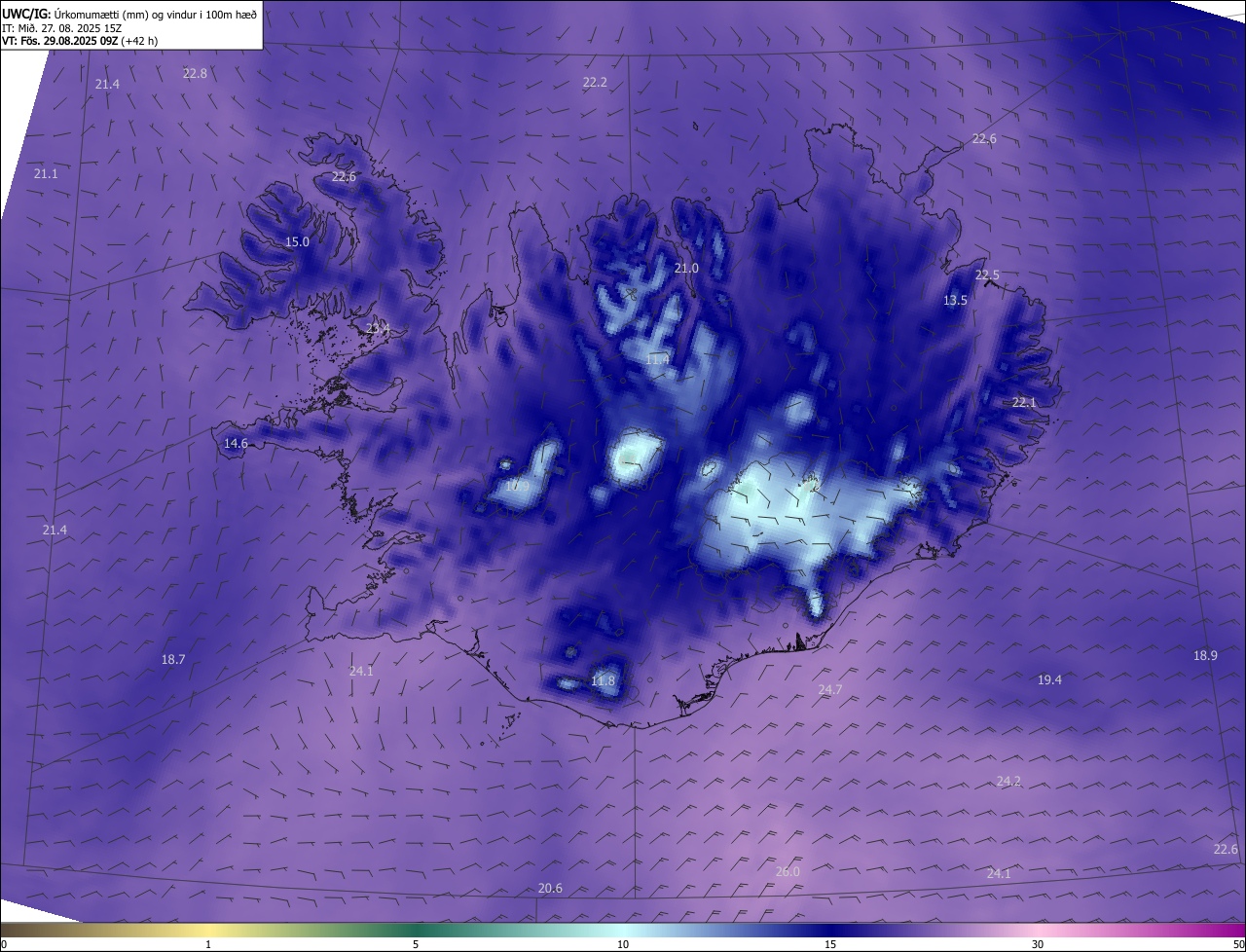The width and height of the screenshot is (1246, 952).
Task: Click the 14.6 value label
Action: coord(236,443)
